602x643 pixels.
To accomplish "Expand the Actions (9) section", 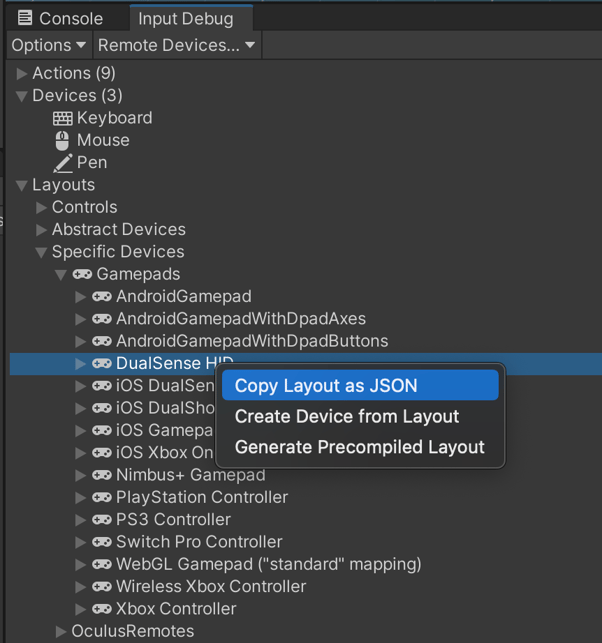I will pos(22,74).
